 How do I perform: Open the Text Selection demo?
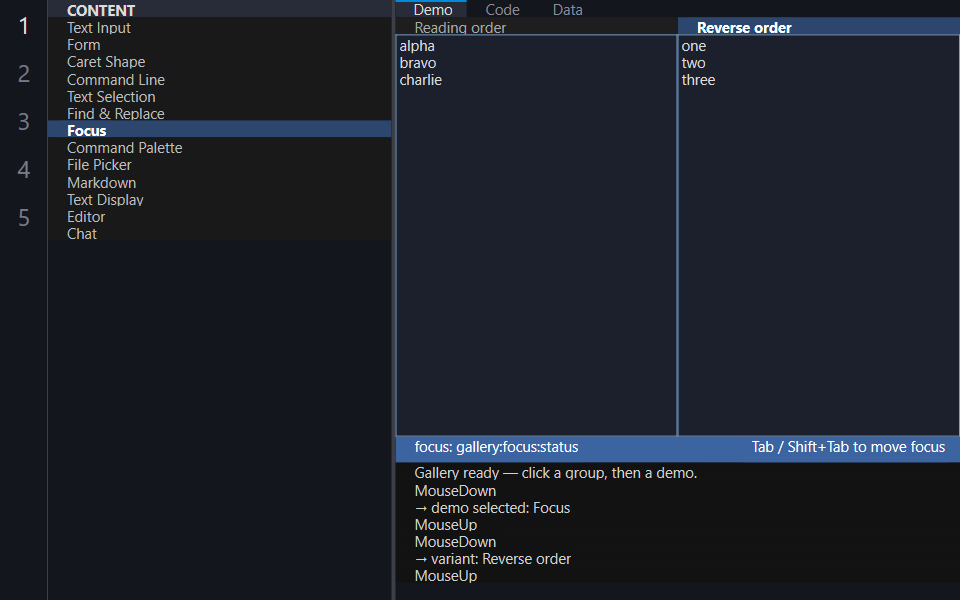pyautogui.click(x=219, y=97)
